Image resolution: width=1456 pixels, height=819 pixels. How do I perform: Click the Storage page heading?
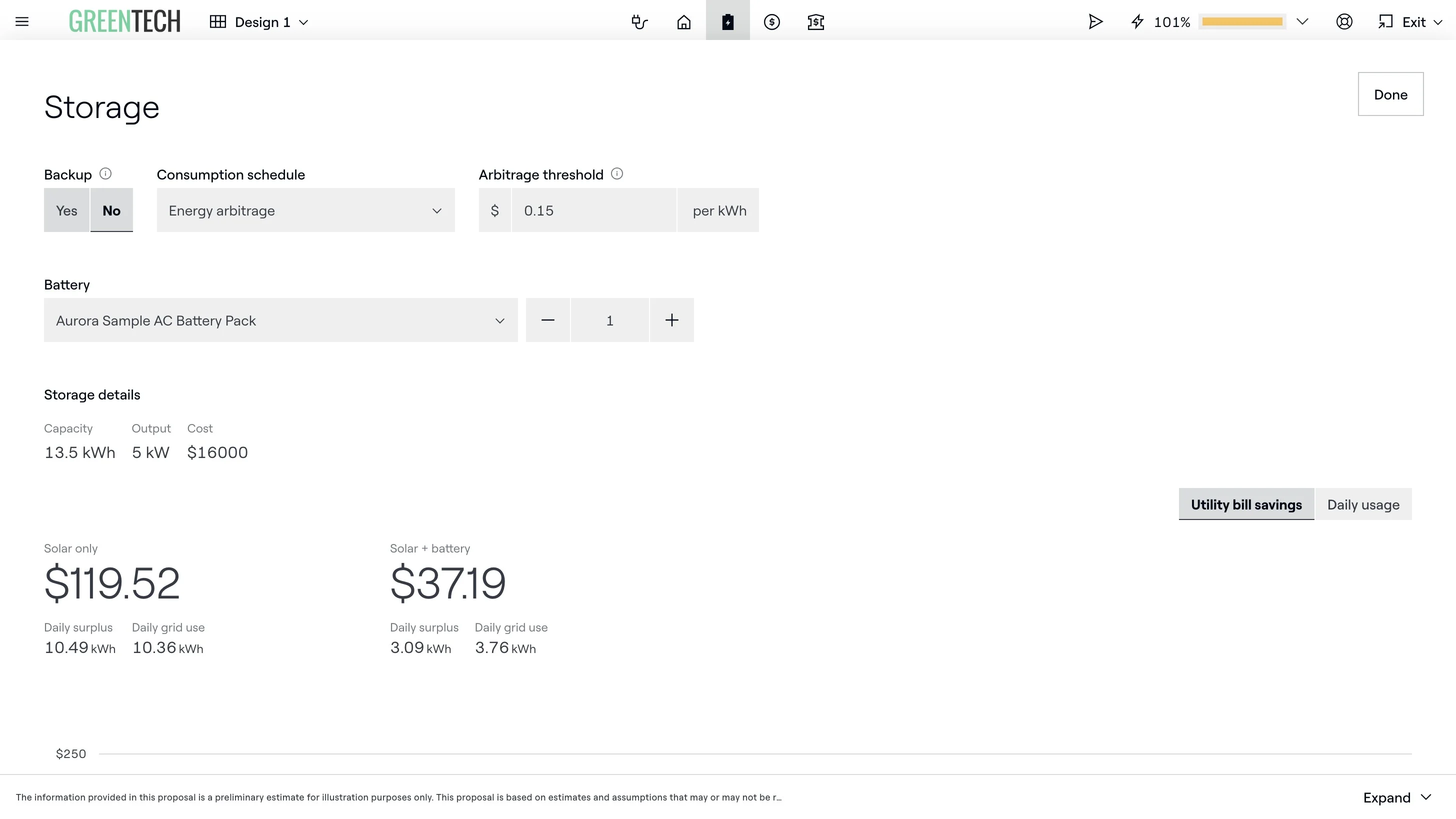click(101, 107)
